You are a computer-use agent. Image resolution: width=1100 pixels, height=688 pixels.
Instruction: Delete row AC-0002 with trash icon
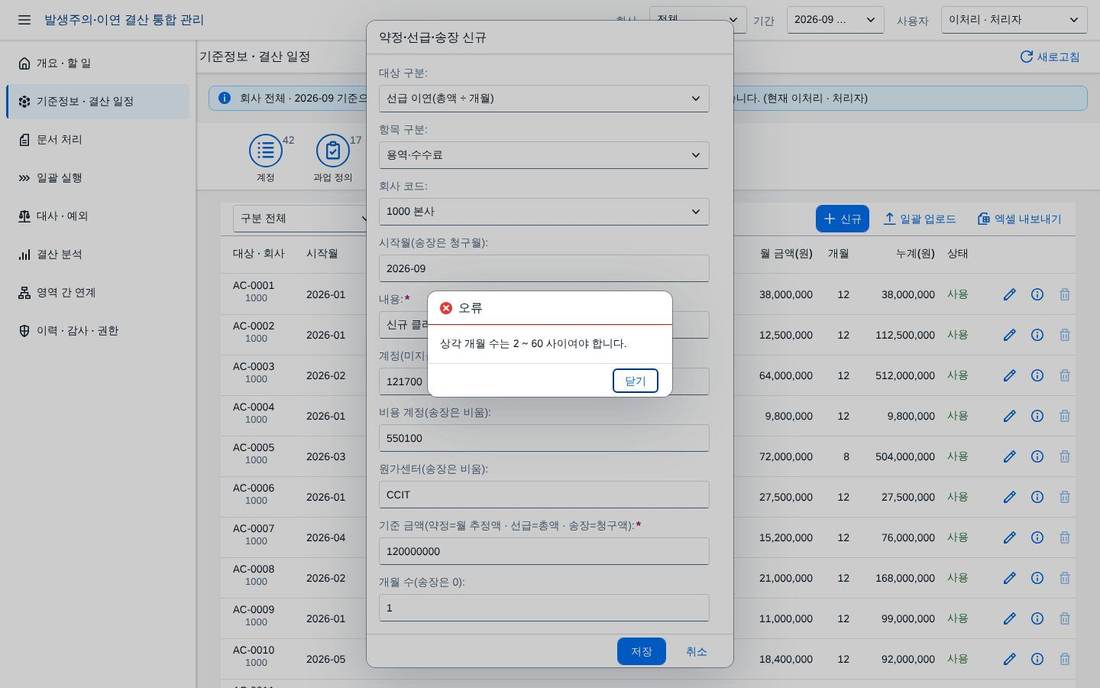[1064, 335]
